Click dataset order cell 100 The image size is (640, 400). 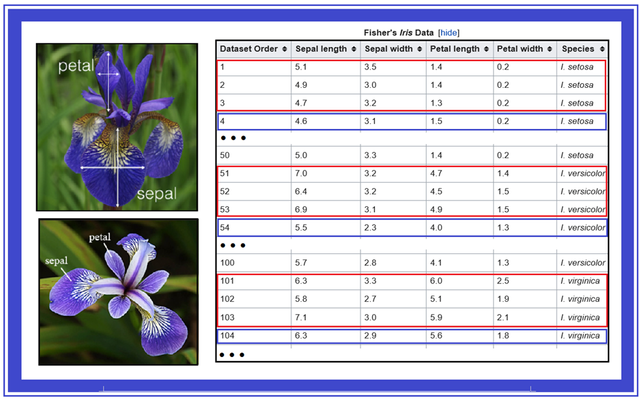click(x=227, y=263)
